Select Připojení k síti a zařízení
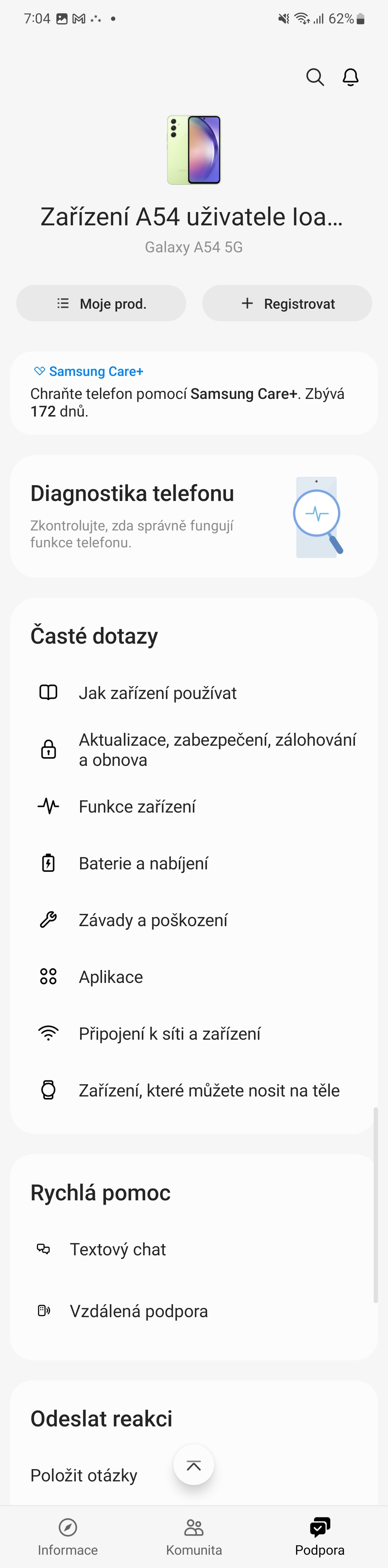 pos(170,1034)
